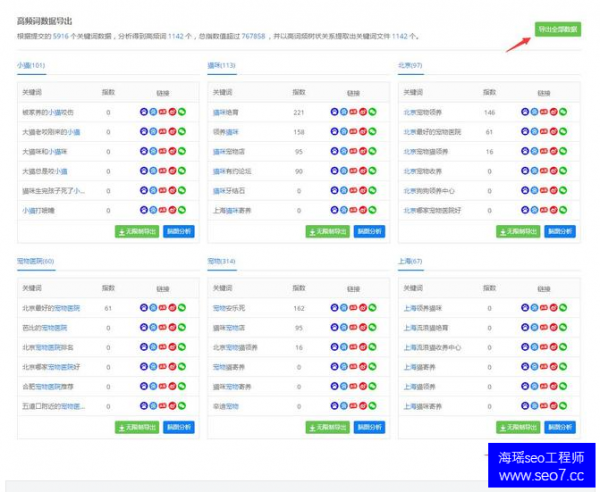Open the 小猫打喷嚏 keyword link
Screen dimensions: 600x492
click(x=38, y=210)
